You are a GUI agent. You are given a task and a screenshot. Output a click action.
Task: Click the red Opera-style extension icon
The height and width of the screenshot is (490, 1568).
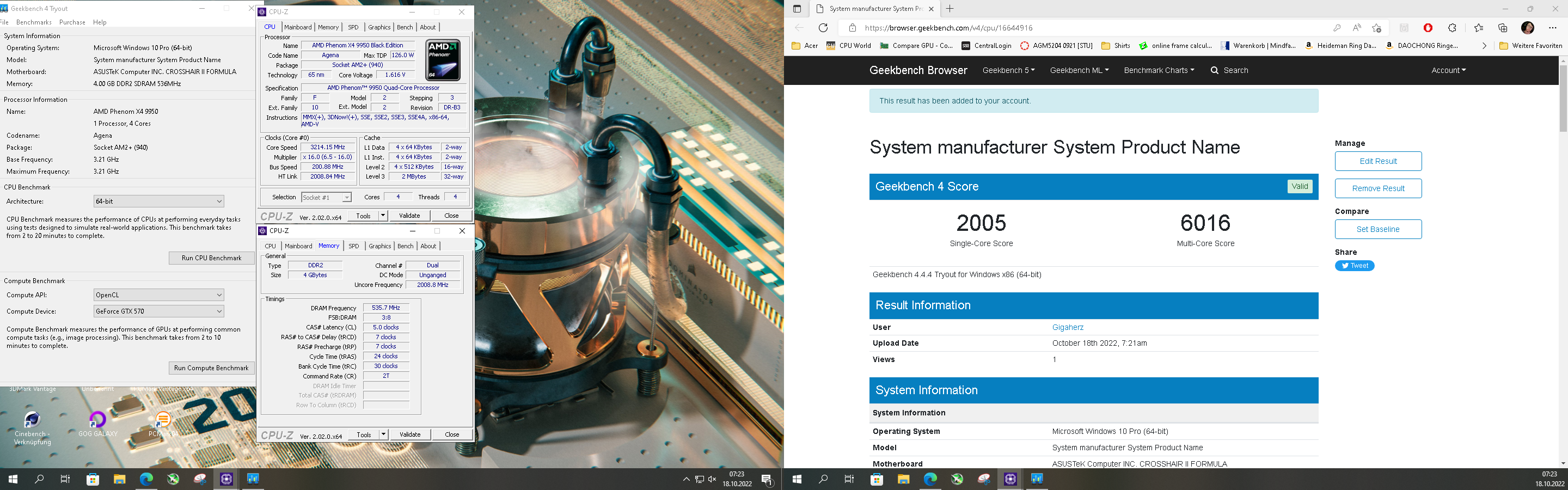coord(1428,27)
